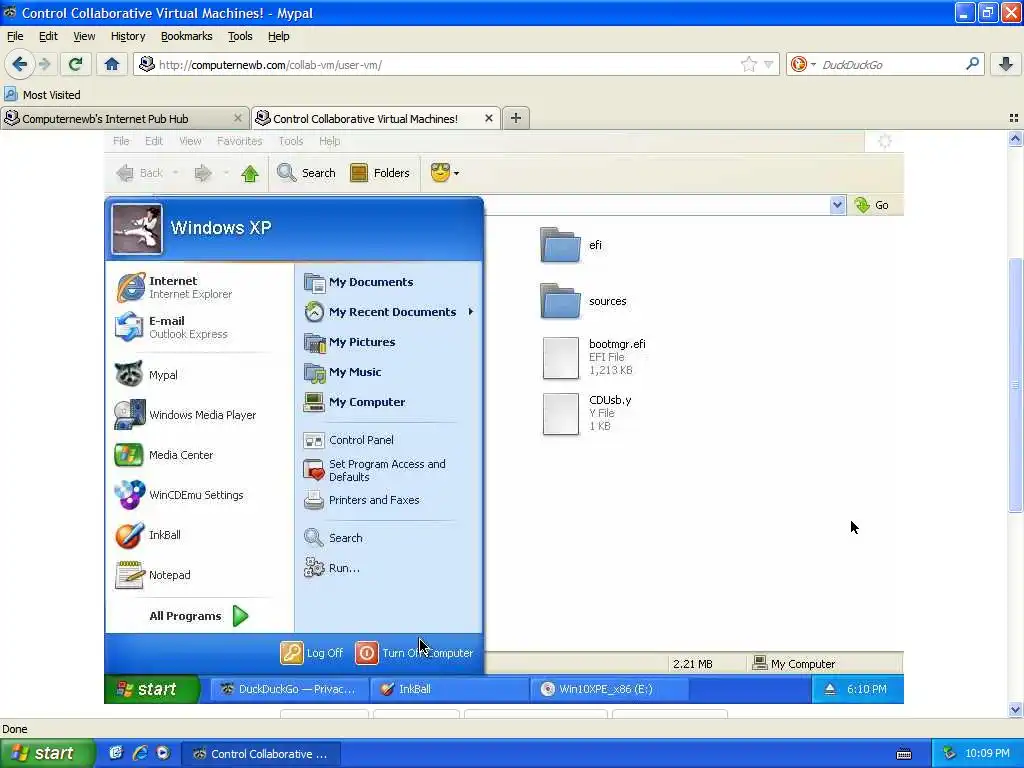Expand All Programs in VM Start menu

[199, 616]
